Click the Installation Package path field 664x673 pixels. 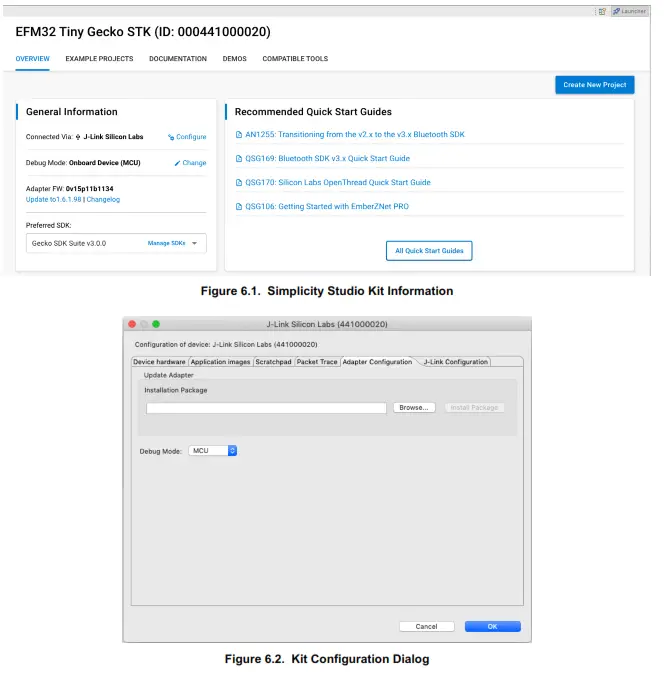click(266, 408)
